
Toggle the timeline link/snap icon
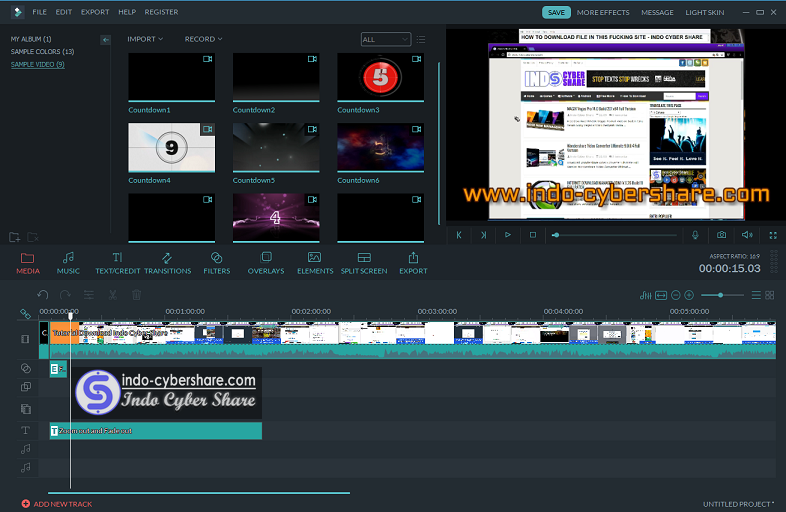pos(25,314)
